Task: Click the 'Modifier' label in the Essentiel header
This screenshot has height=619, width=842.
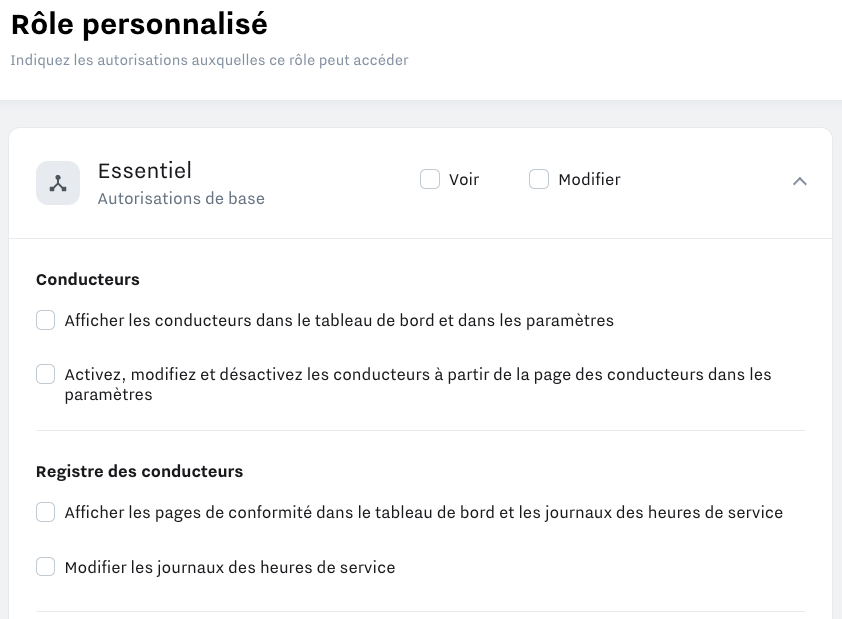Action: click(589, 180)
